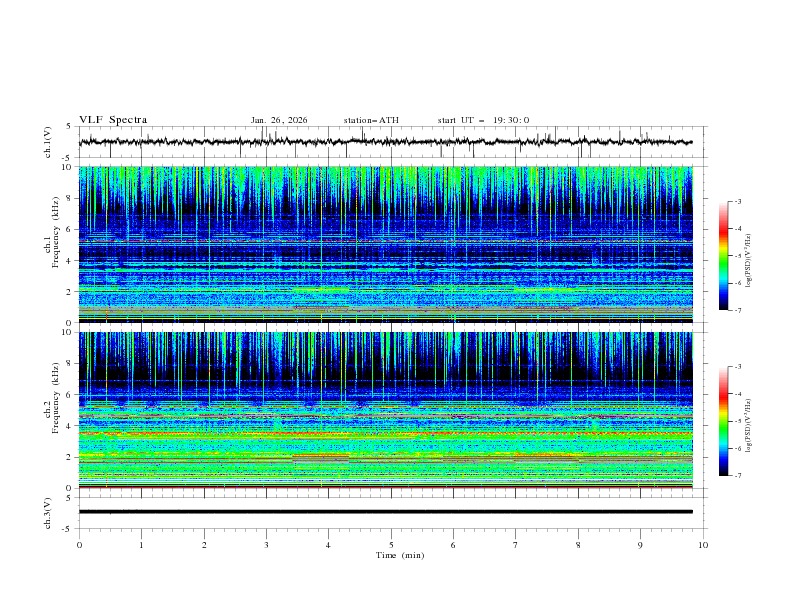Click inside the ch.1 spectrogram panel
The height and width of the screenshot is (612, 792).
pos(385,244)
